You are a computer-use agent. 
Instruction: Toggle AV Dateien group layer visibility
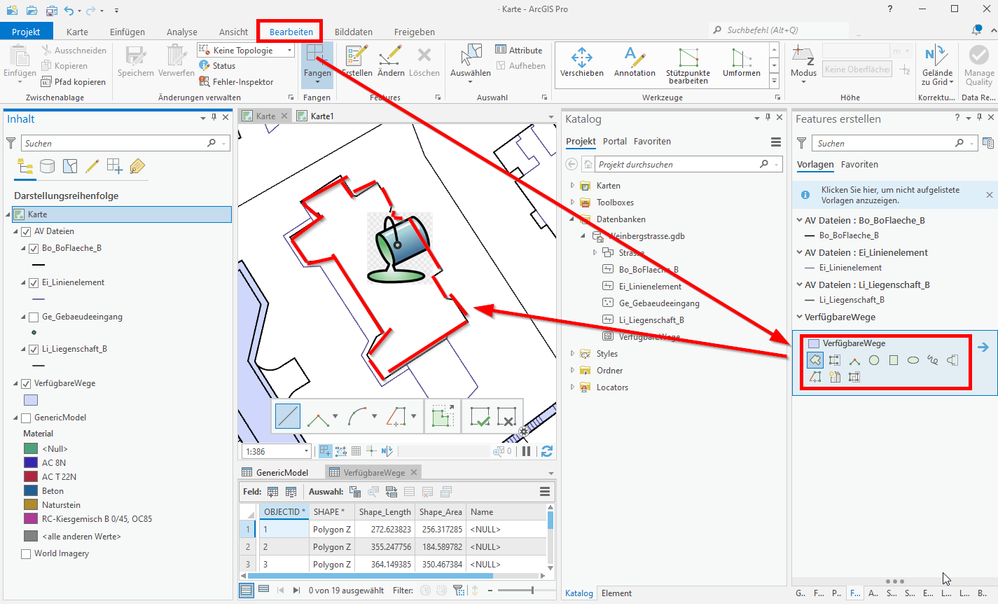pyautogui.click(x=26, y=232)
